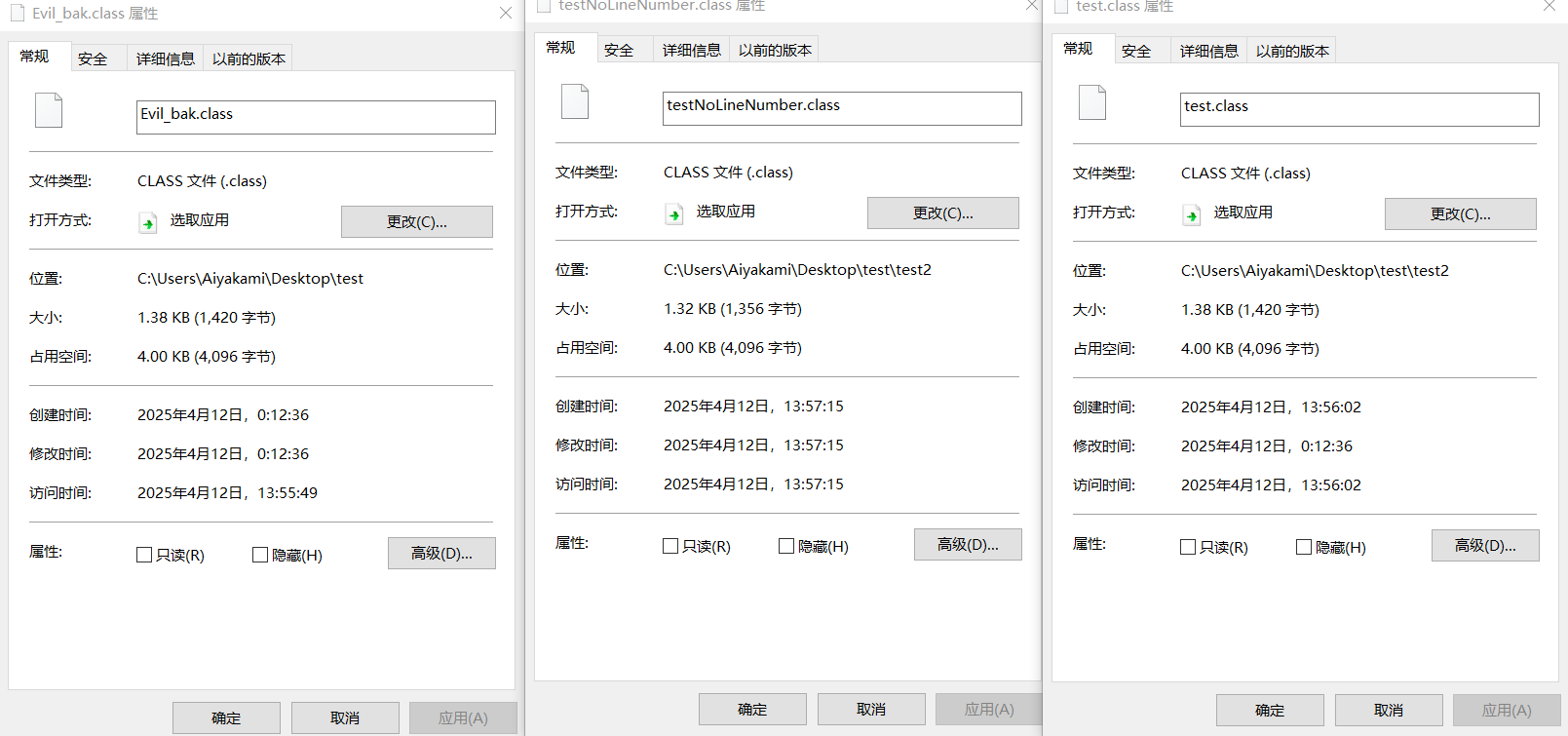Click creation time 13:56:02 in test.class window

pos(1271,407)
